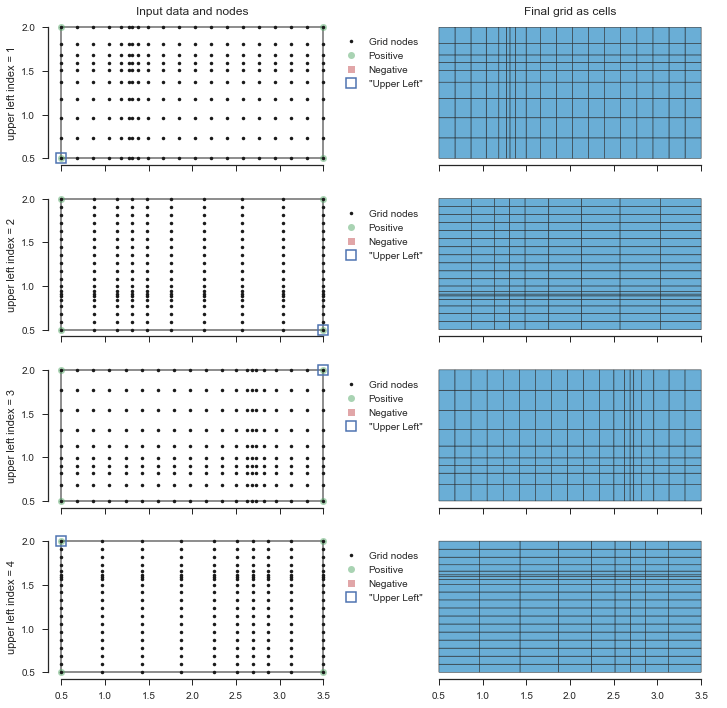Viewport: 727px width, 708px height.
Task: Click the black dot legend icon for index 3
Action: click(x=351, y=385)
